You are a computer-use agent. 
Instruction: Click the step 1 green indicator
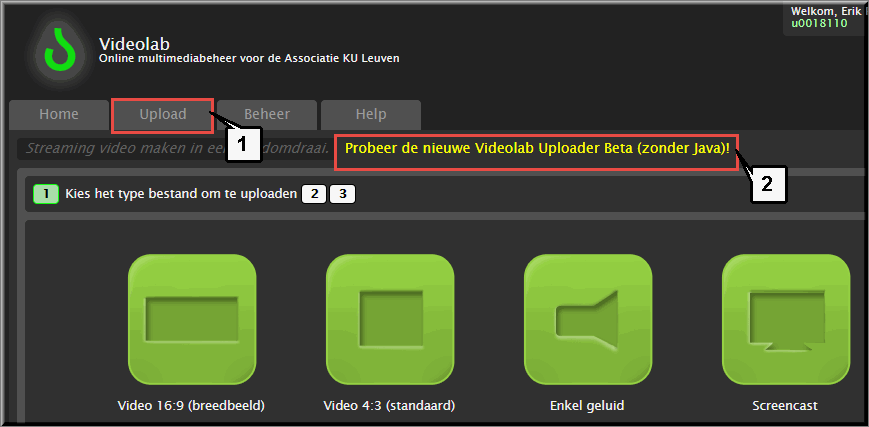click(46, 195)
